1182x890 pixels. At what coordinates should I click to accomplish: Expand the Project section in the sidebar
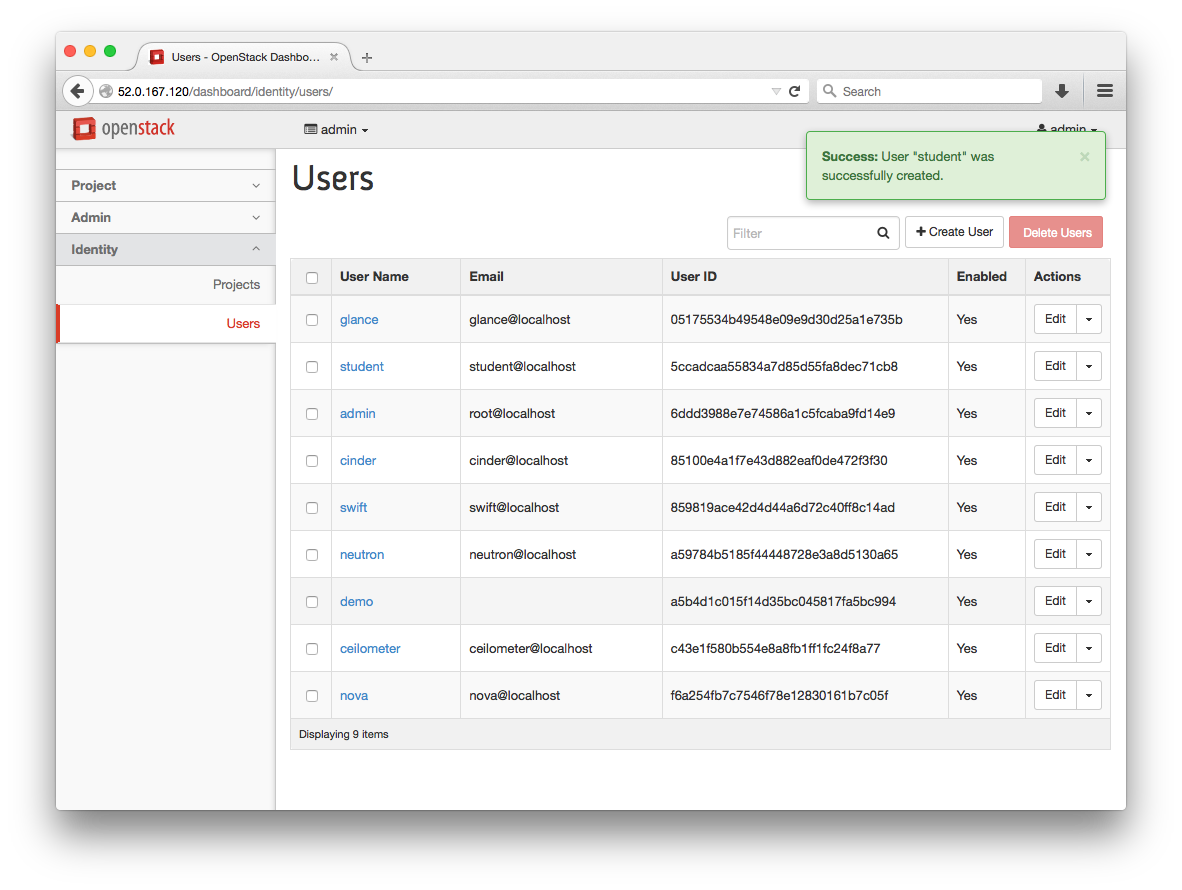[165, 185]
